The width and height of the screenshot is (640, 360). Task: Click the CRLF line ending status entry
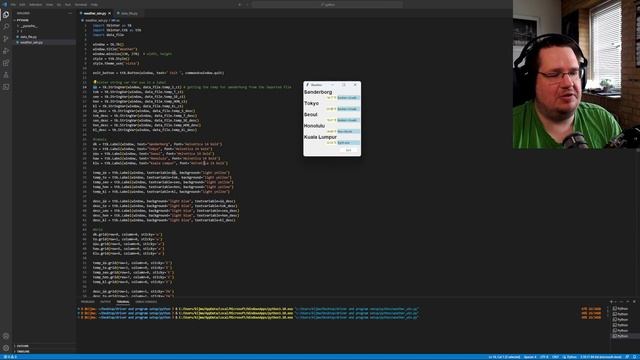pyautogui.click(x=556, y=357)
